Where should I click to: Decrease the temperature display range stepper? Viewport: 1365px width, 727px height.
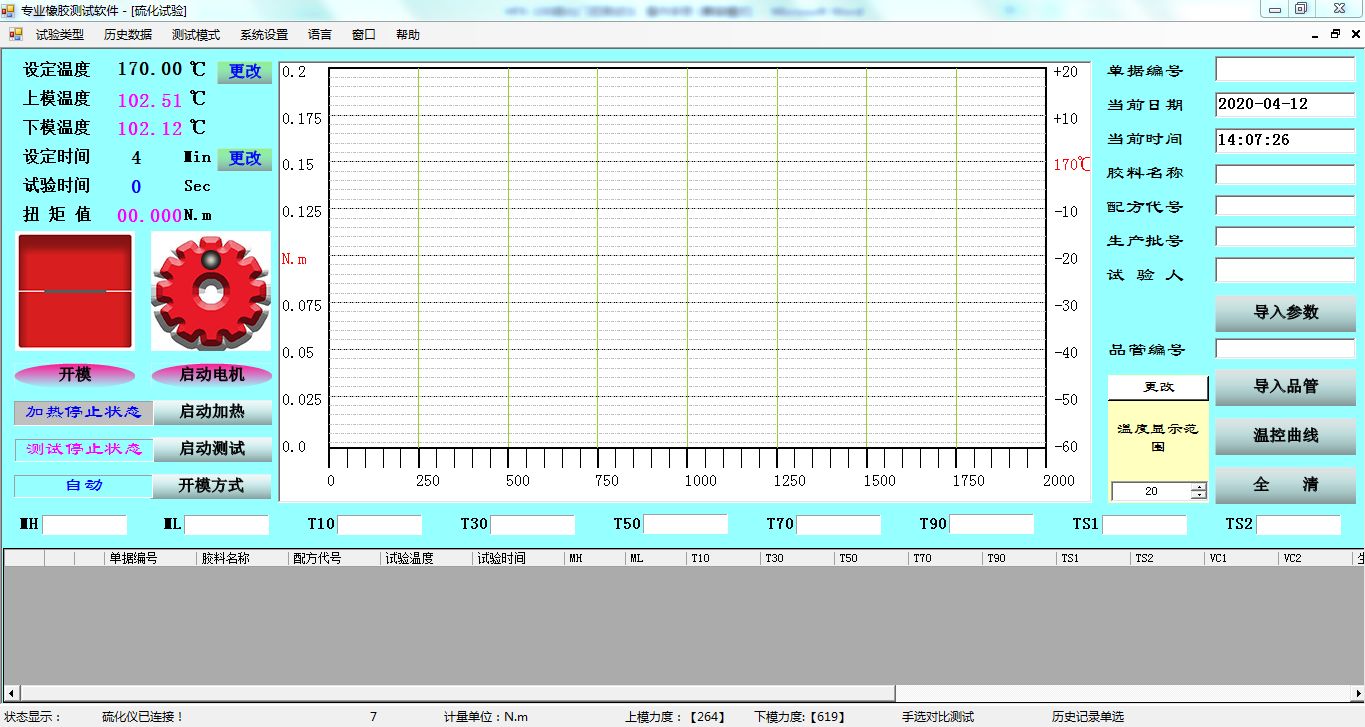[x=1198, y=495]
